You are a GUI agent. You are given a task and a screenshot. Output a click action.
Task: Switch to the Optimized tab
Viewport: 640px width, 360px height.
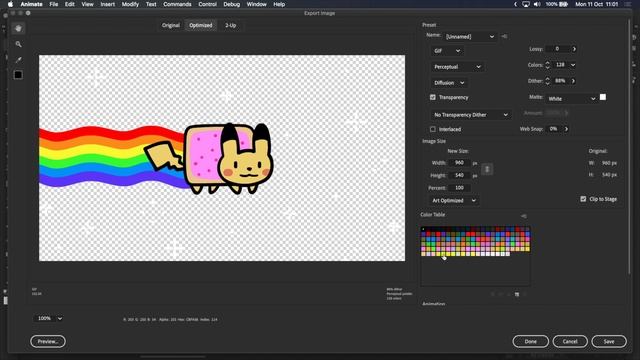click(200, 25)
